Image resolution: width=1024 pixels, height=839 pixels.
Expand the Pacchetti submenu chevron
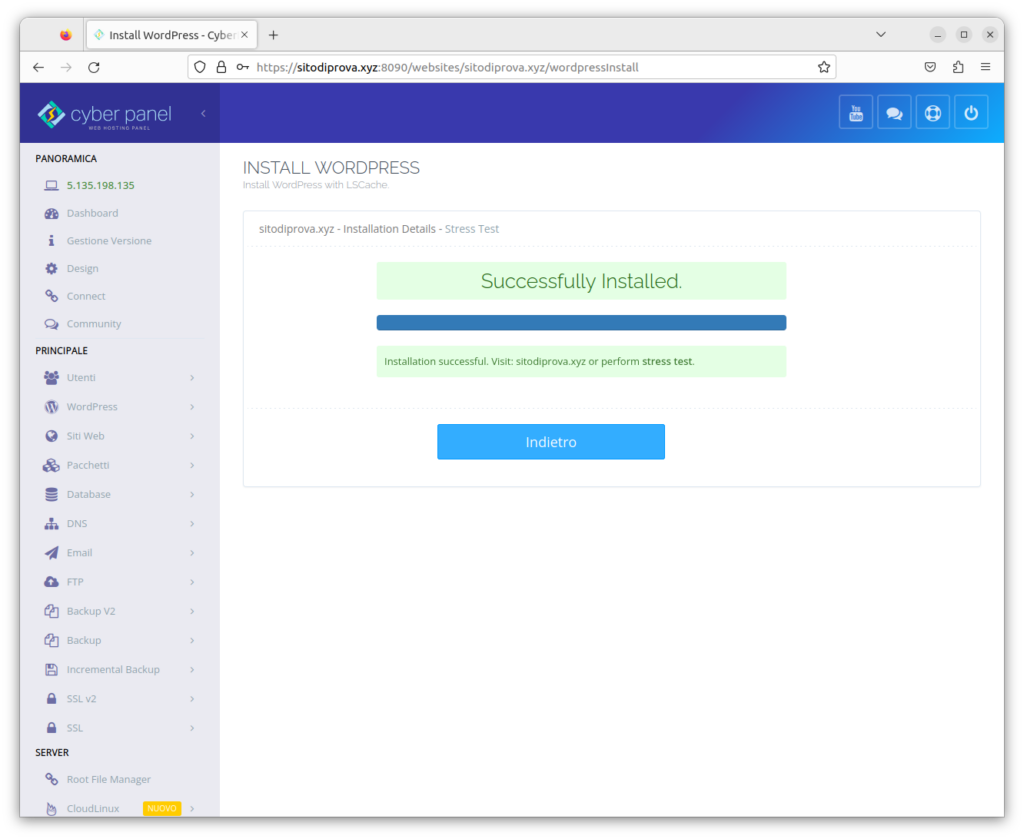click(x=192, y=465)
